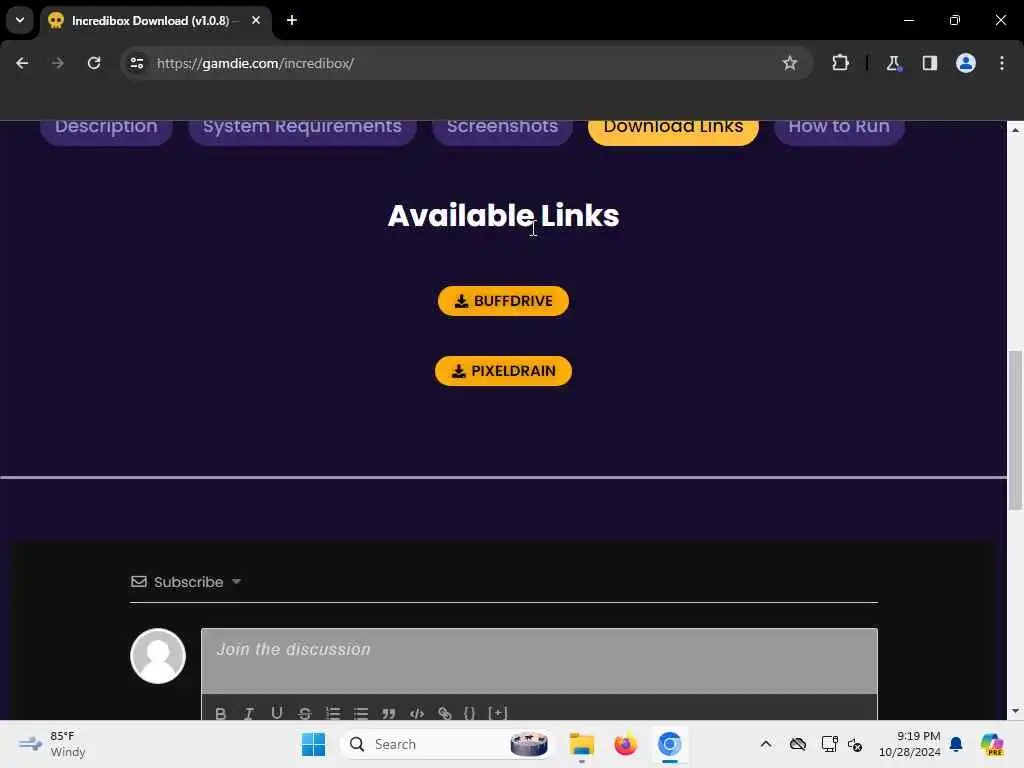1024x768 pixels.
Task: Open the Chrome profile avatar
Action: point(965,63)
